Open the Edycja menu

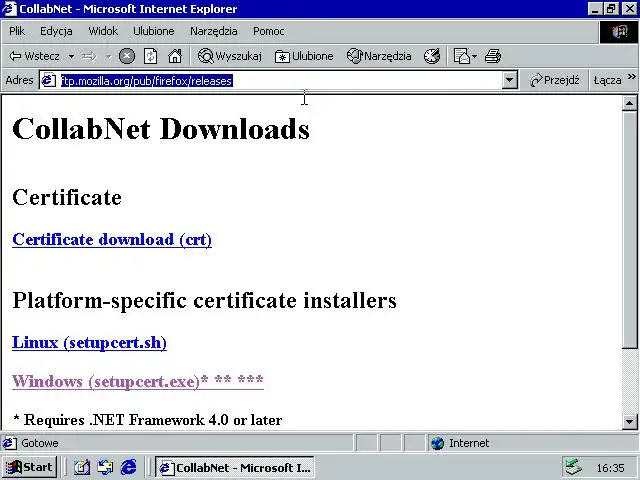pos(56,31)
